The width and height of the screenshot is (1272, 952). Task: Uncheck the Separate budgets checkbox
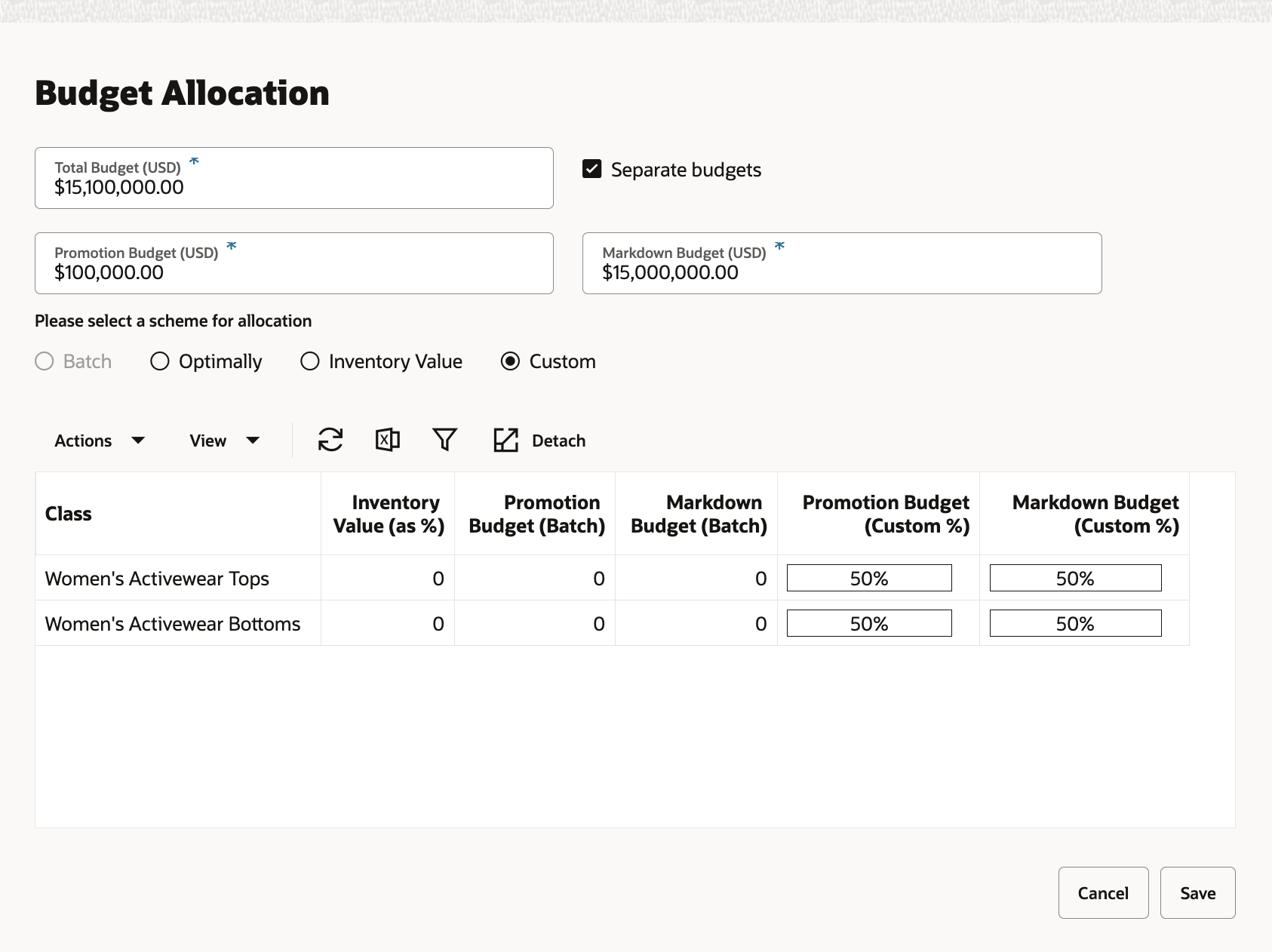[592, 169]
